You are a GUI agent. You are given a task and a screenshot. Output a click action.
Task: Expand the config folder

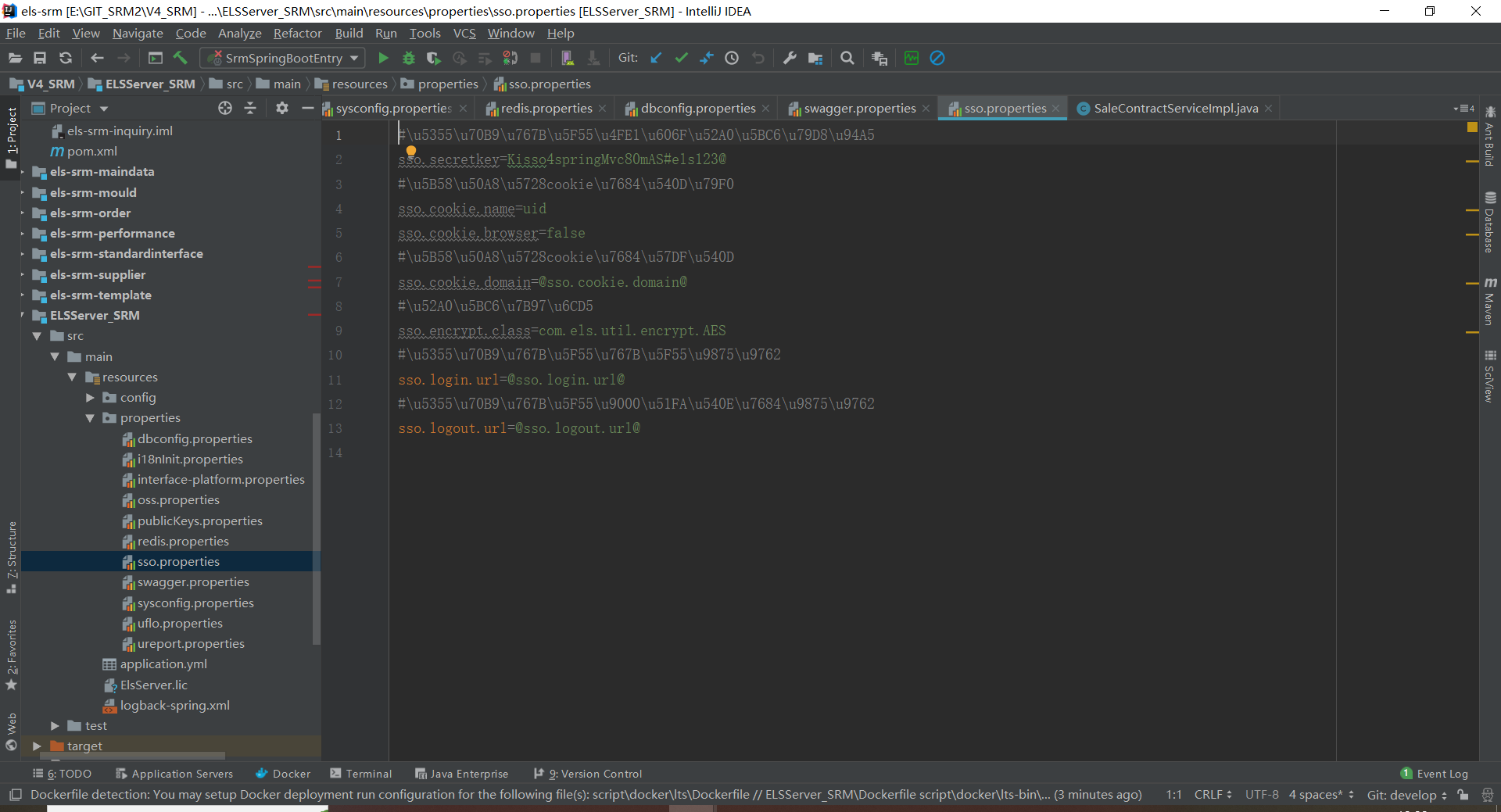point(90,398)
